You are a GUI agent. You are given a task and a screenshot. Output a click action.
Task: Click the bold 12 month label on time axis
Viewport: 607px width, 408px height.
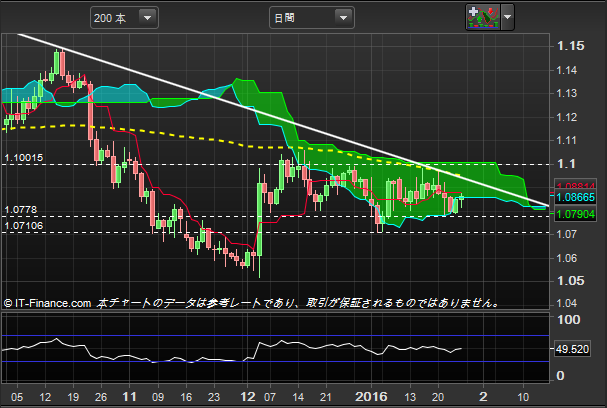coord(248,397)
